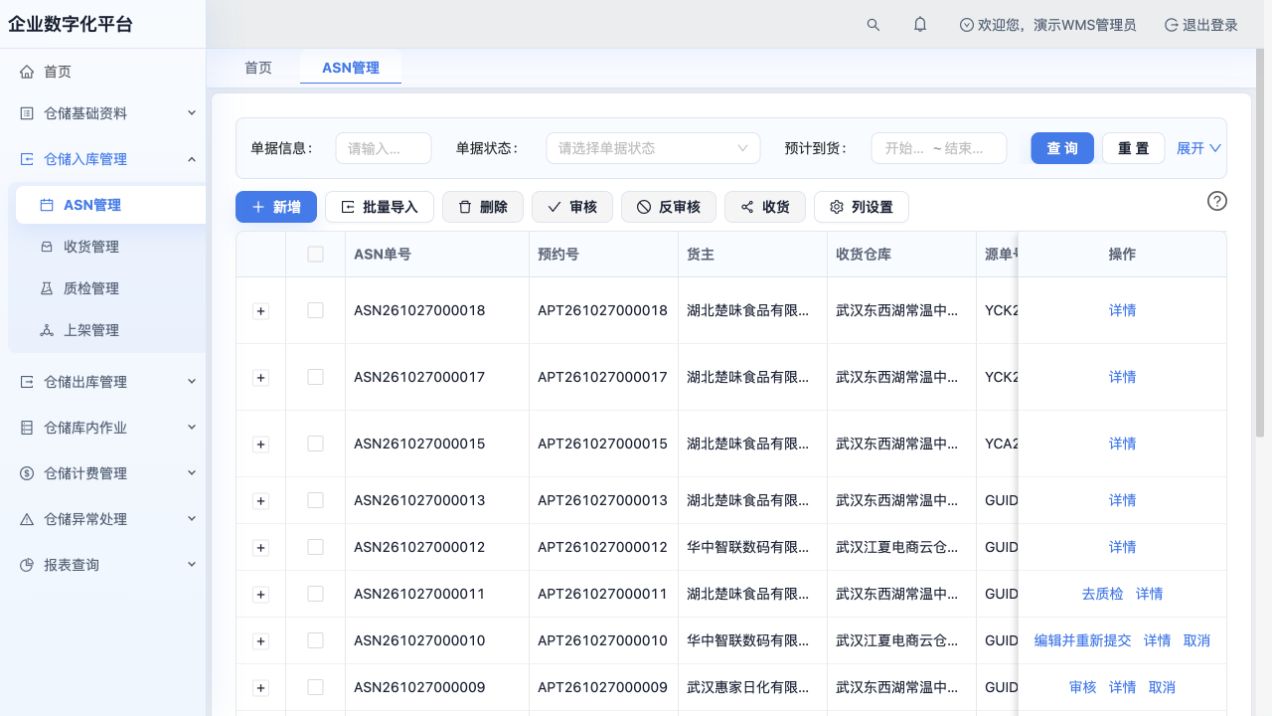Screen dimensions: 1272x716
Task: Click the gear icon on 列设置 button
Action: pos(837,207)
